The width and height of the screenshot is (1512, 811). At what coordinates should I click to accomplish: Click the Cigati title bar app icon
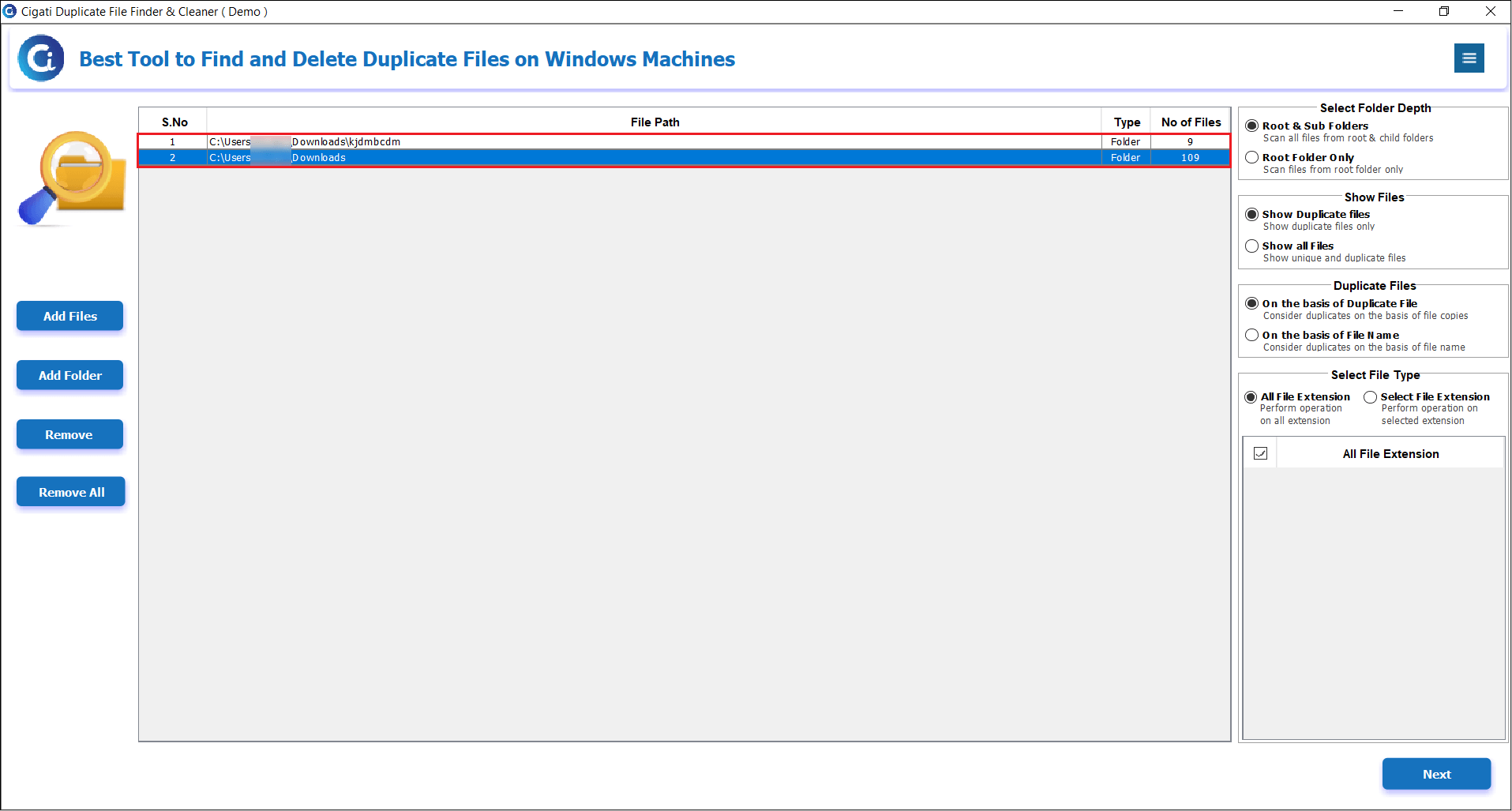click(9, 11)
